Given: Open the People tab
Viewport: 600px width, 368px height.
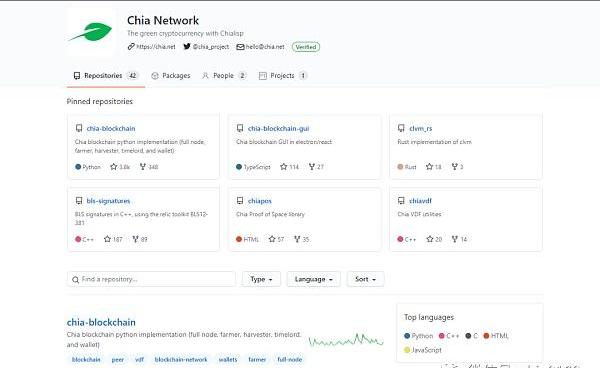Looking at the screenshot, I should pos(224,76).
